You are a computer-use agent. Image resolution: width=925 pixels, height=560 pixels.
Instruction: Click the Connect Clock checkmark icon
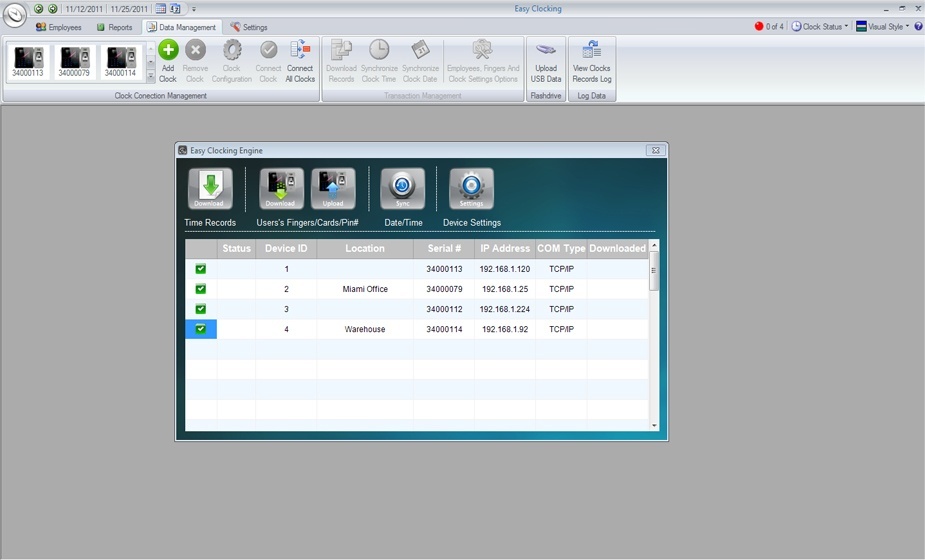tap(268, 50)
